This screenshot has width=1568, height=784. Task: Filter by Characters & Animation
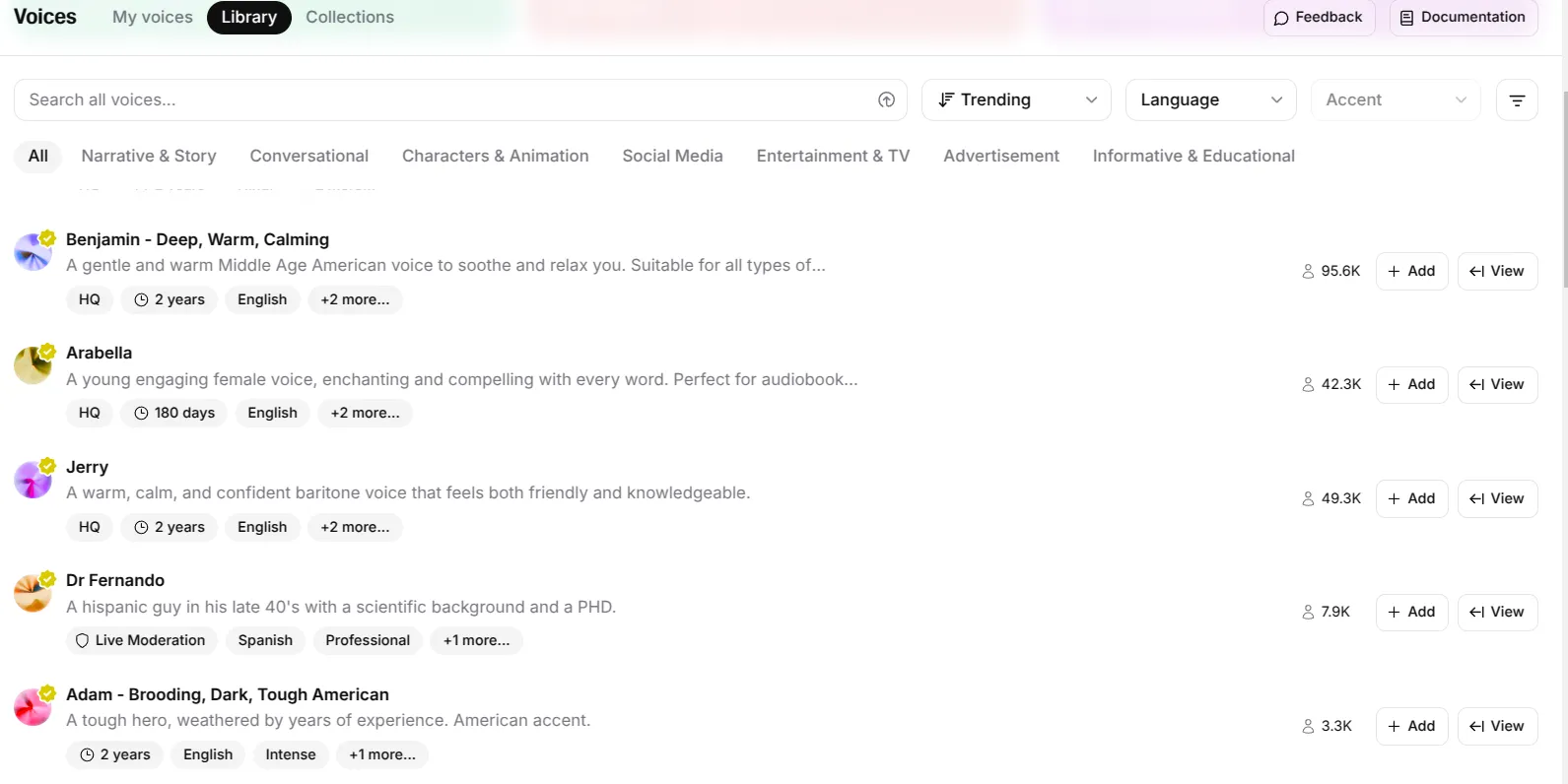pos(496,156)
